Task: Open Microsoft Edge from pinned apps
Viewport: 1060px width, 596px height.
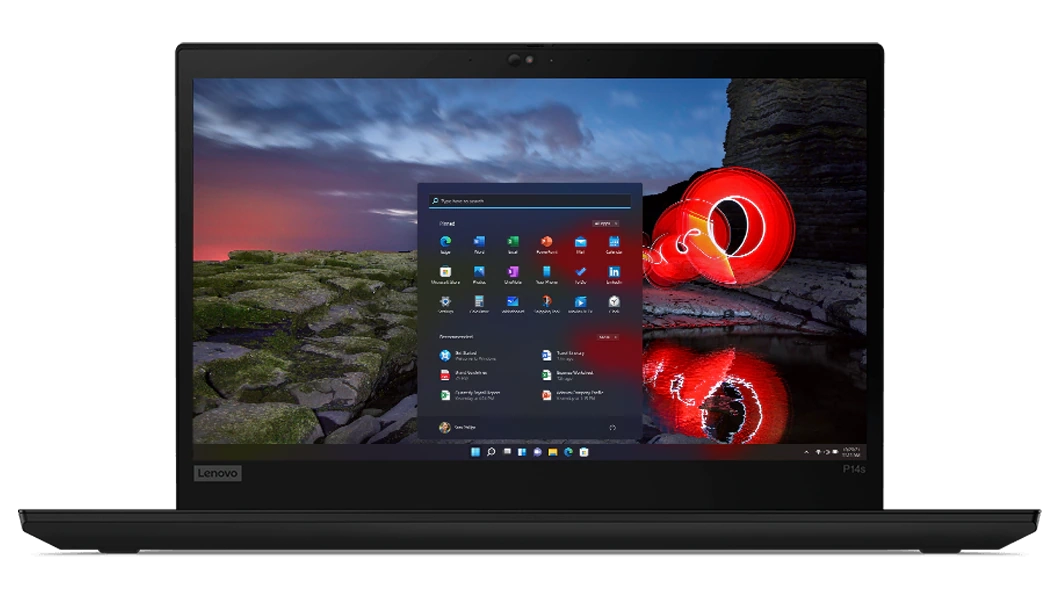Action: [x=446, y=242]
